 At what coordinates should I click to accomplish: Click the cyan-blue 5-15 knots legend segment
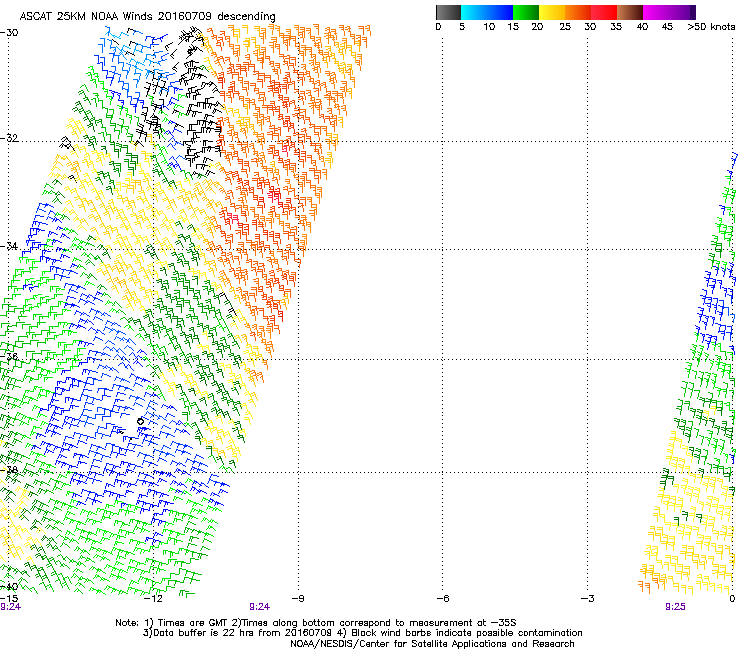487,12
